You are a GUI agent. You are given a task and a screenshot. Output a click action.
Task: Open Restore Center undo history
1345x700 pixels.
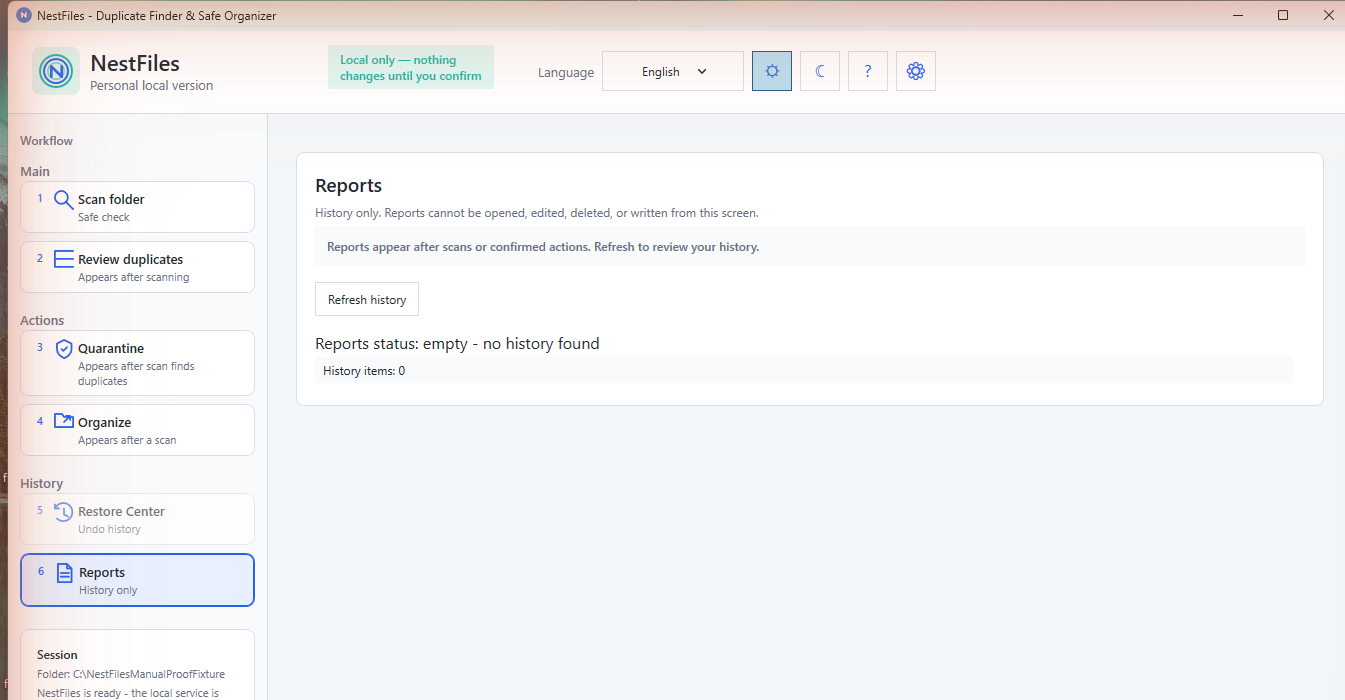pos(137,519)
